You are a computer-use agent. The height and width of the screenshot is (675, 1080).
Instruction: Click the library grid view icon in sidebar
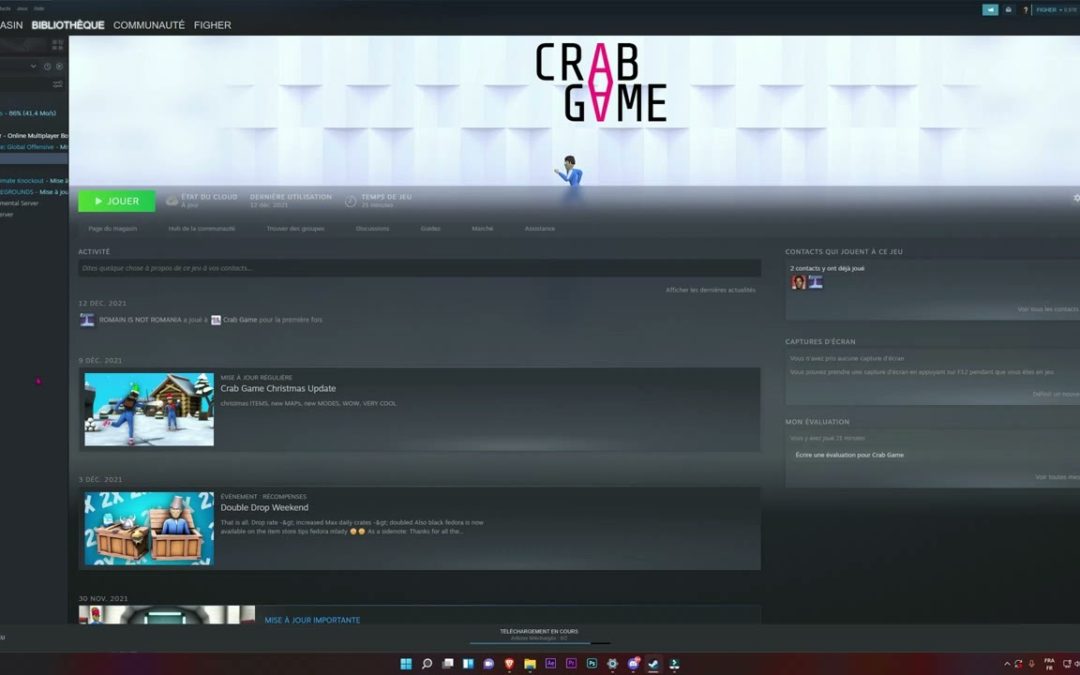[58, 45]
